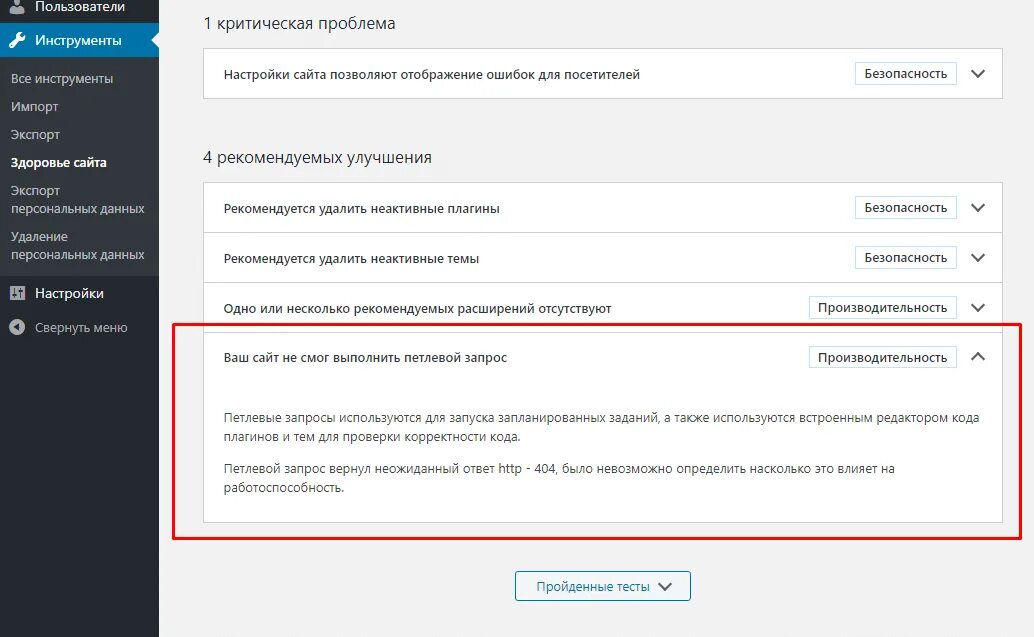1034x637 pixels.
Task: Go to Импорт in Tools submenu
Action: coord(35,107)
